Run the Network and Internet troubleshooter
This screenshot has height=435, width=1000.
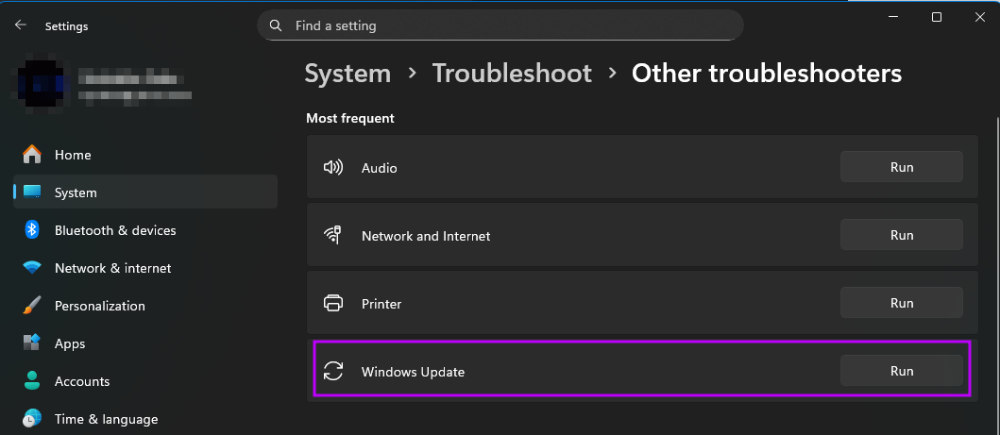tap(901, 235)
